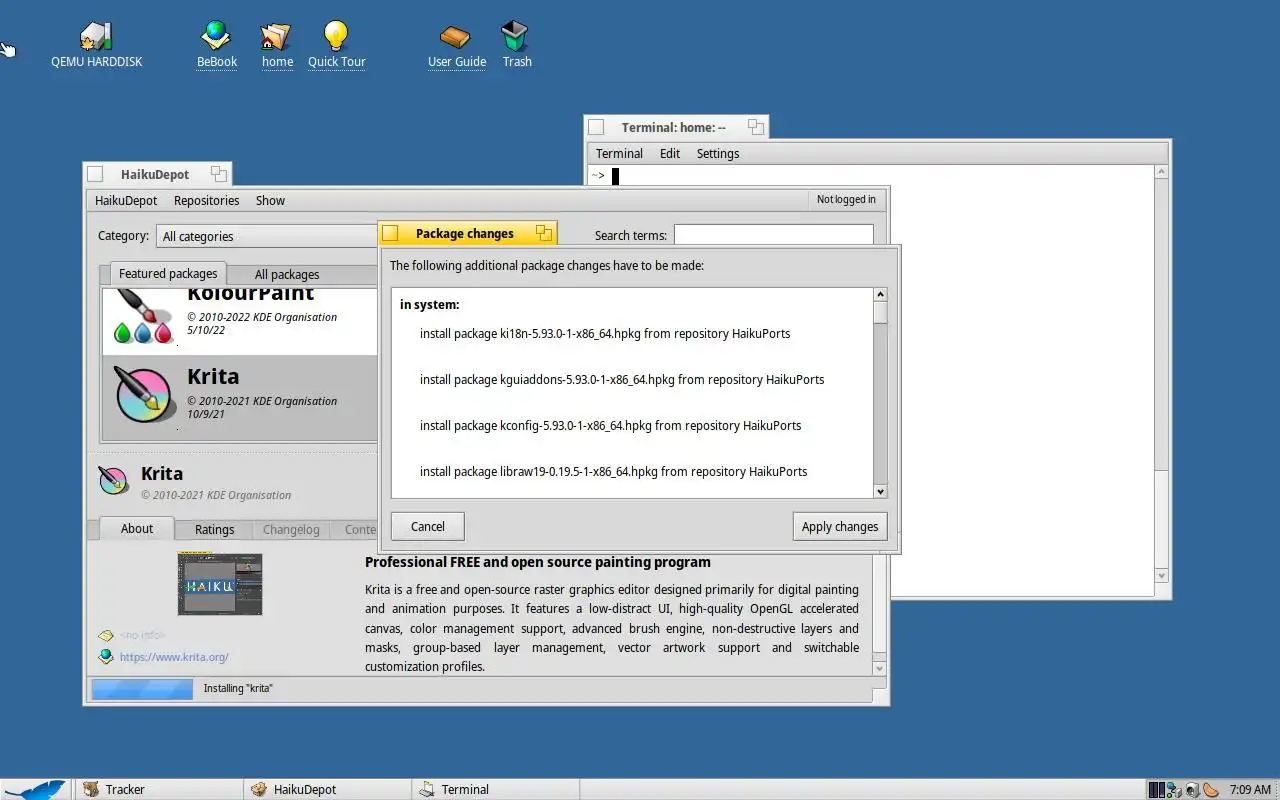Open the QEMU HARDDISK desktop icon
Viewport: 1280px width, 800px height.
96,37
